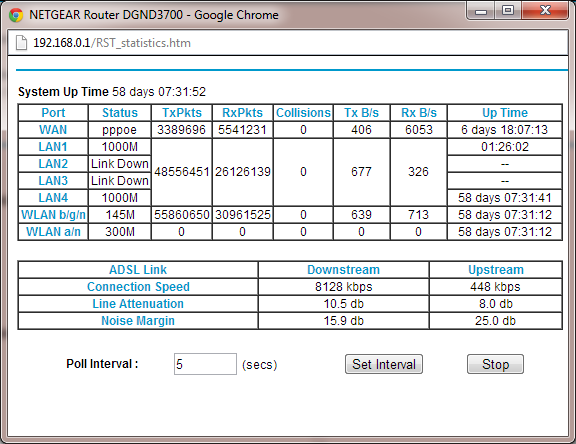Viewport: 576px width, 444px height.
Task: Click upstream attenuation 8.0 db
Action: pos(496,304)
